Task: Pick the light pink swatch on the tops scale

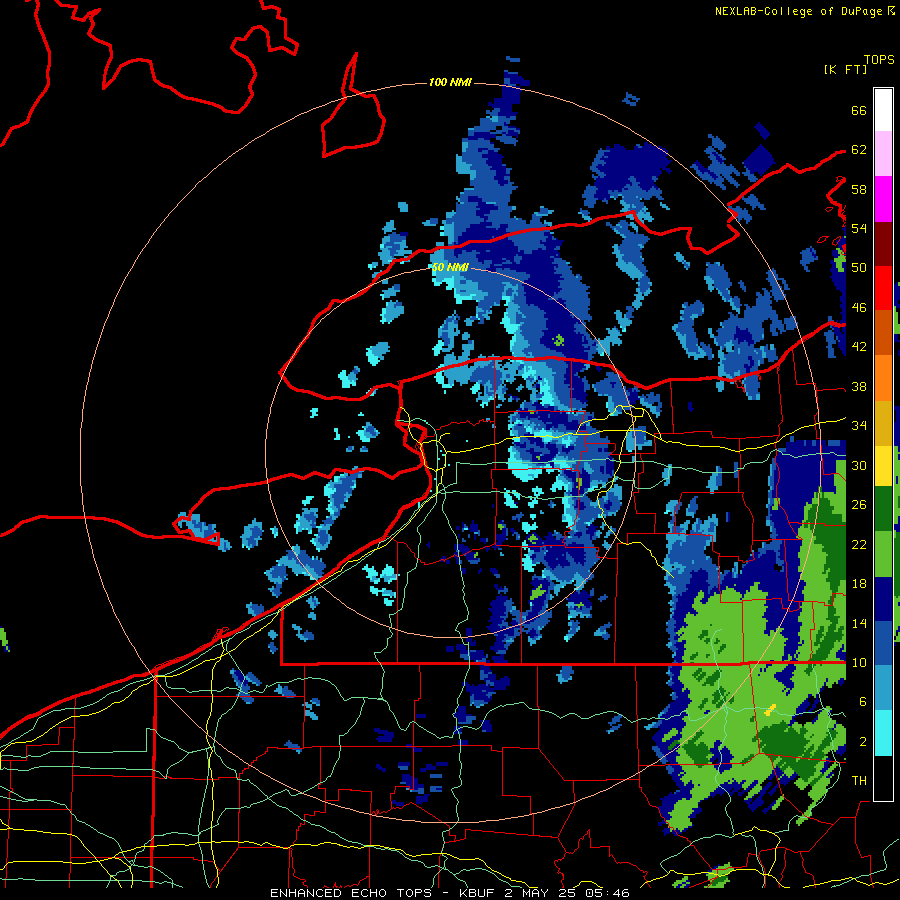Action: point(883,154)
